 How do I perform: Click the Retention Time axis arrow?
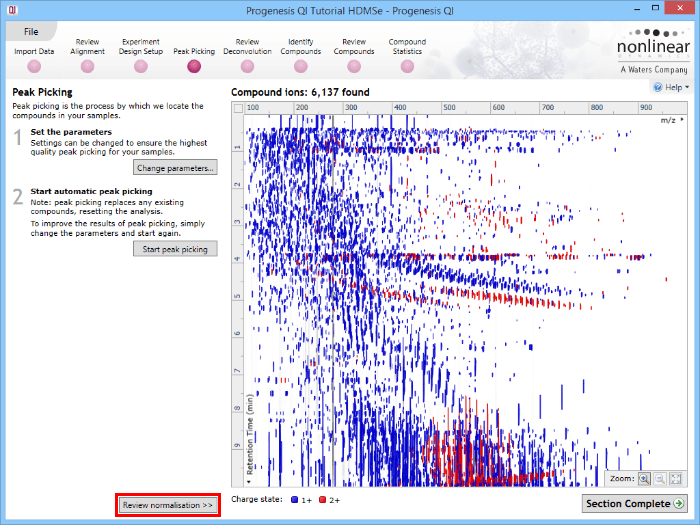click(x=249, y=482)
